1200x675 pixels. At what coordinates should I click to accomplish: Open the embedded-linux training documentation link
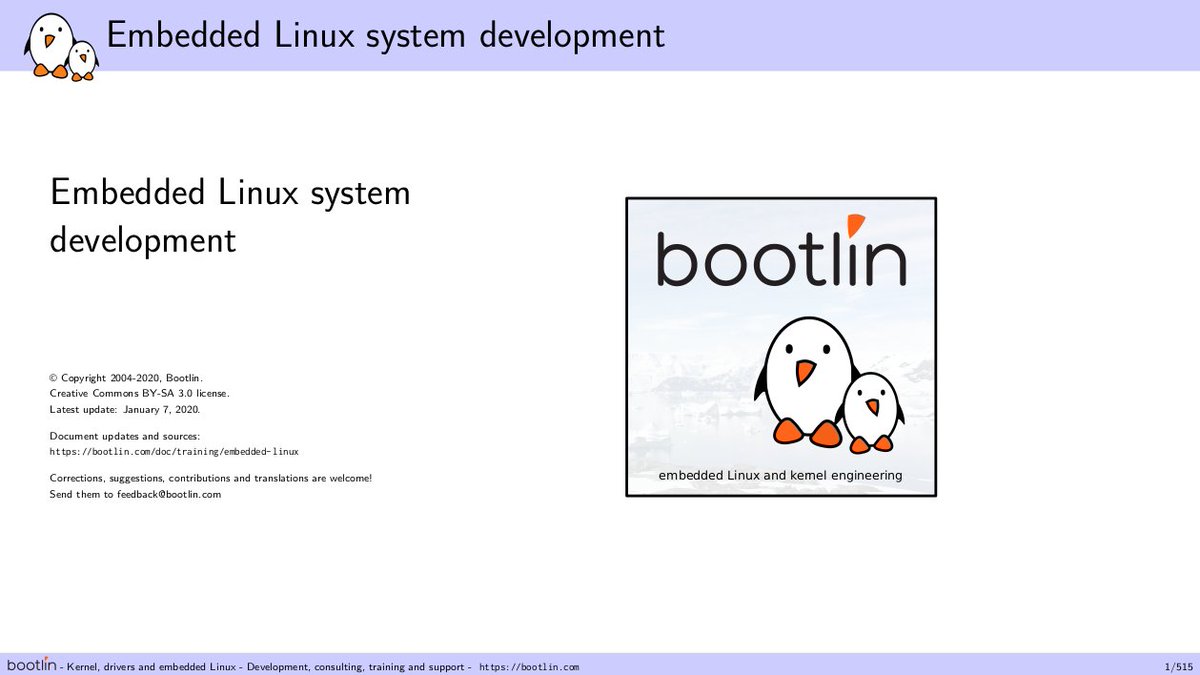pos(174,452)
